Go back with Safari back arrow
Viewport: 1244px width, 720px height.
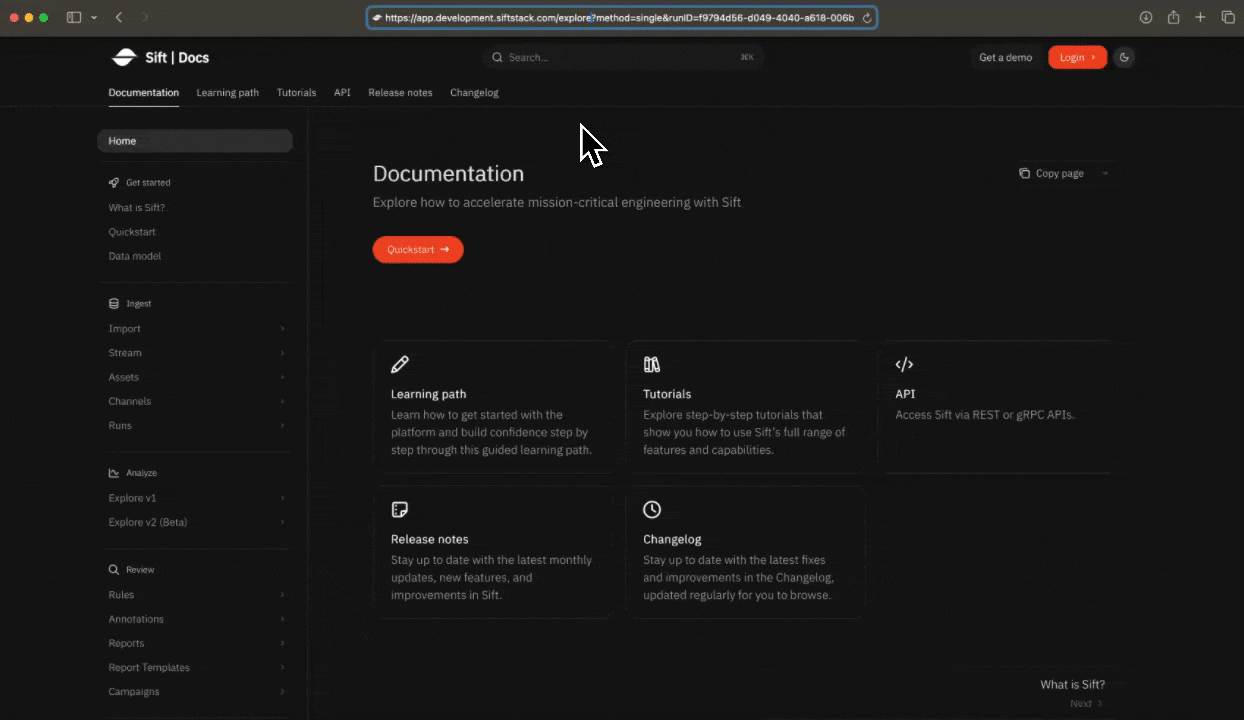tap(119, 17)
